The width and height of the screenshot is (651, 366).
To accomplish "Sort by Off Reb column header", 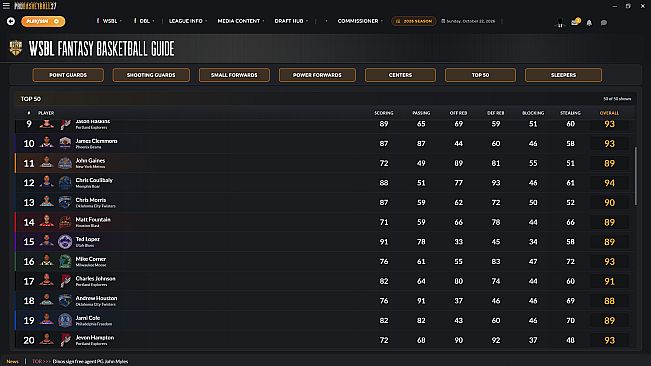I will pos(458,113).
